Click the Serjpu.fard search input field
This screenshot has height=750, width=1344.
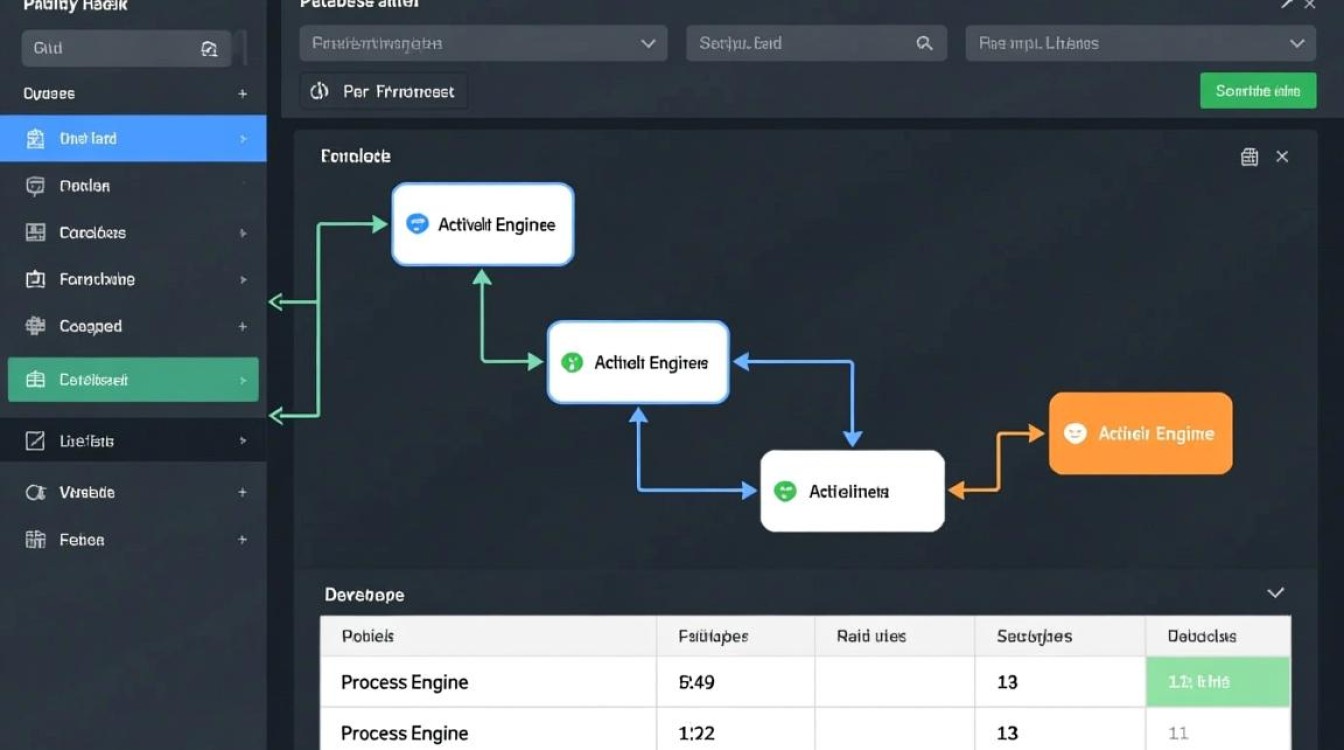(x=800, y=44)
